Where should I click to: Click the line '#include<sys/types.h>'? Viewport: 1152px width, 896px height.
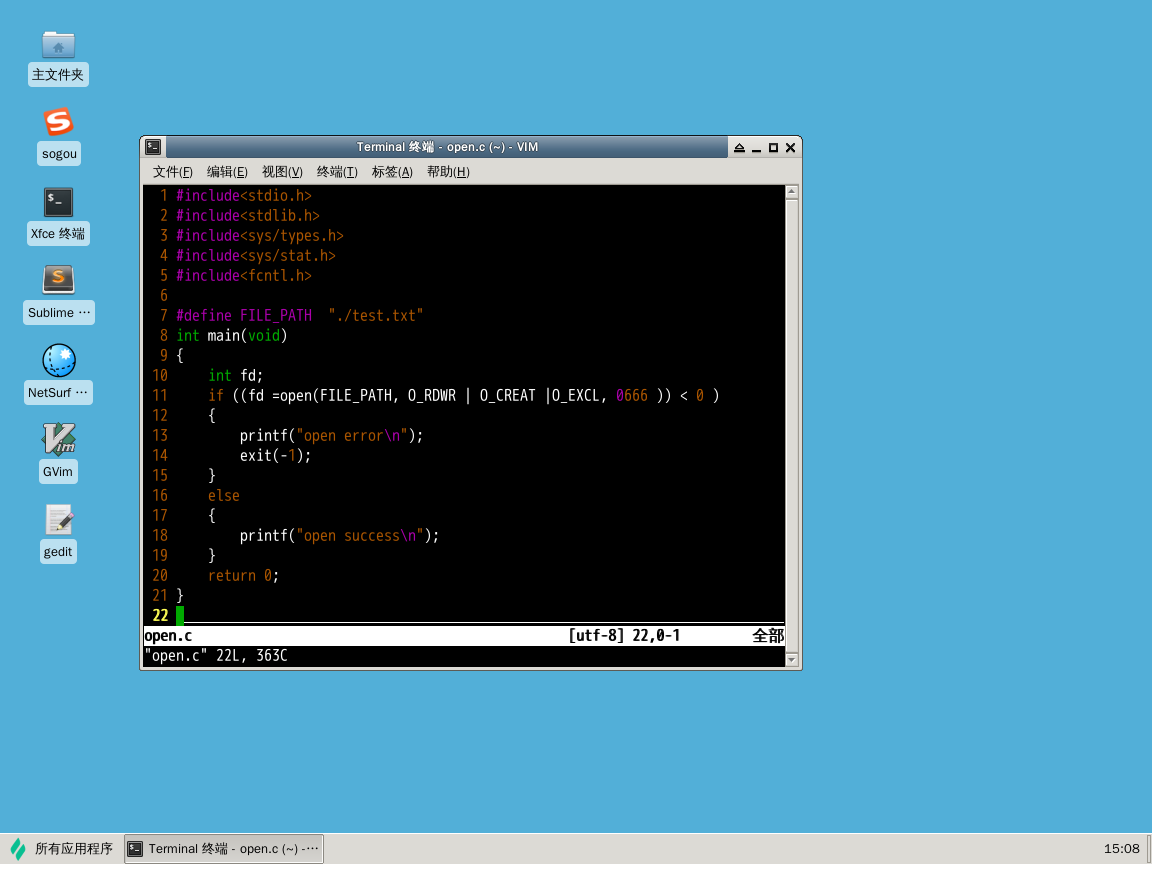click(x=260, y=235)
